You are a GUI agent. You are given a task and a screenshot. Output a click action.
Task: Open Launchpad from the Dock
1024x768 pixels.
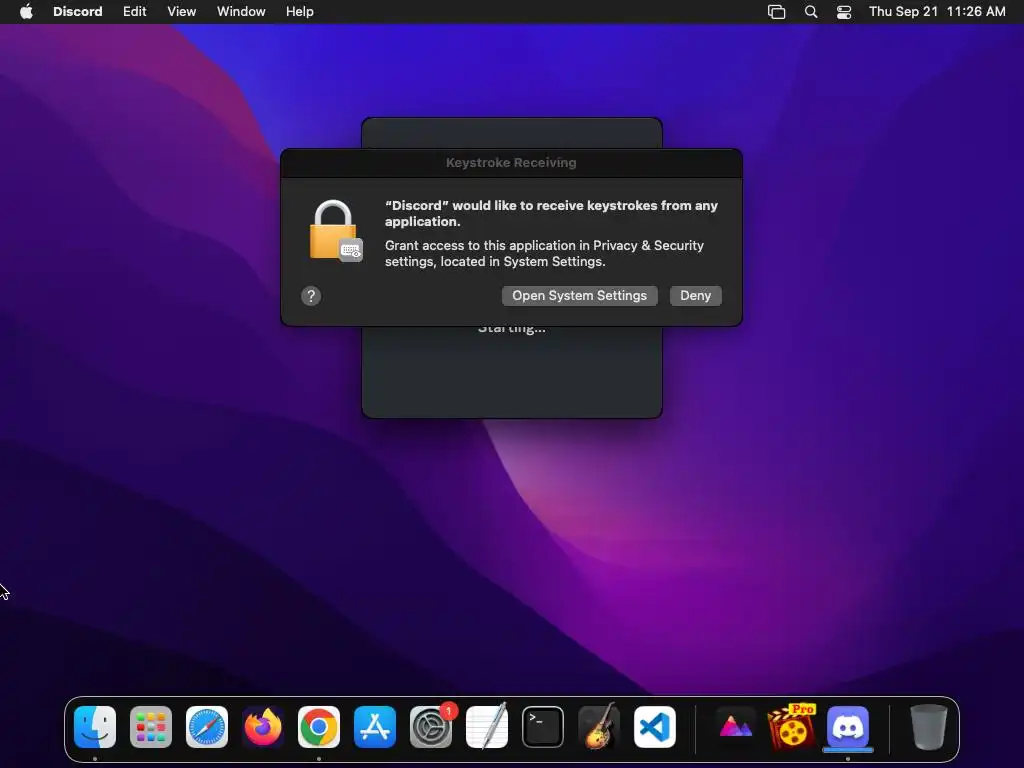(151, 727)
